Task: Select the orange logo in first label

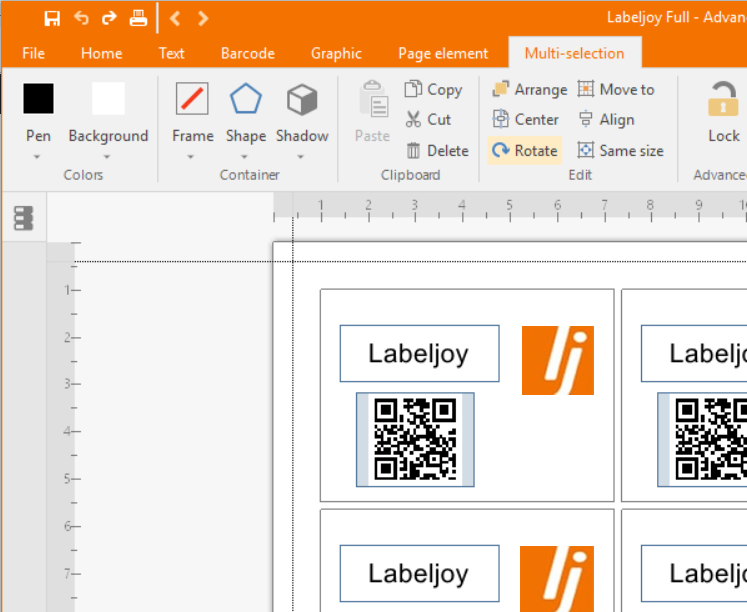Action: point(558,361)
